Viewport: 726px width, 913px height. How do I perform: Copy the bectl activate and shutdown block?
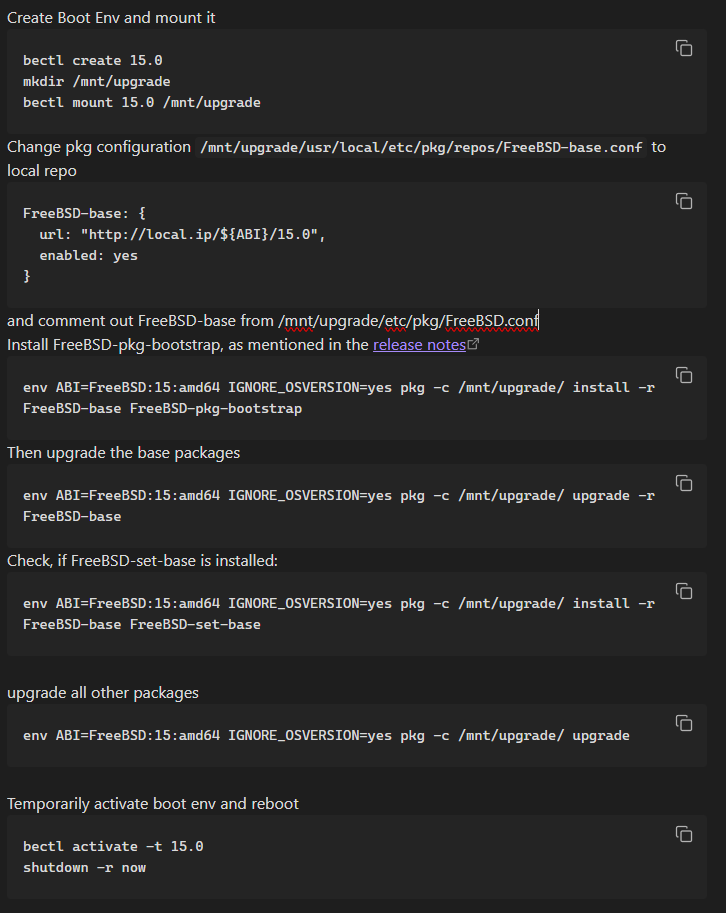[684, 834]
